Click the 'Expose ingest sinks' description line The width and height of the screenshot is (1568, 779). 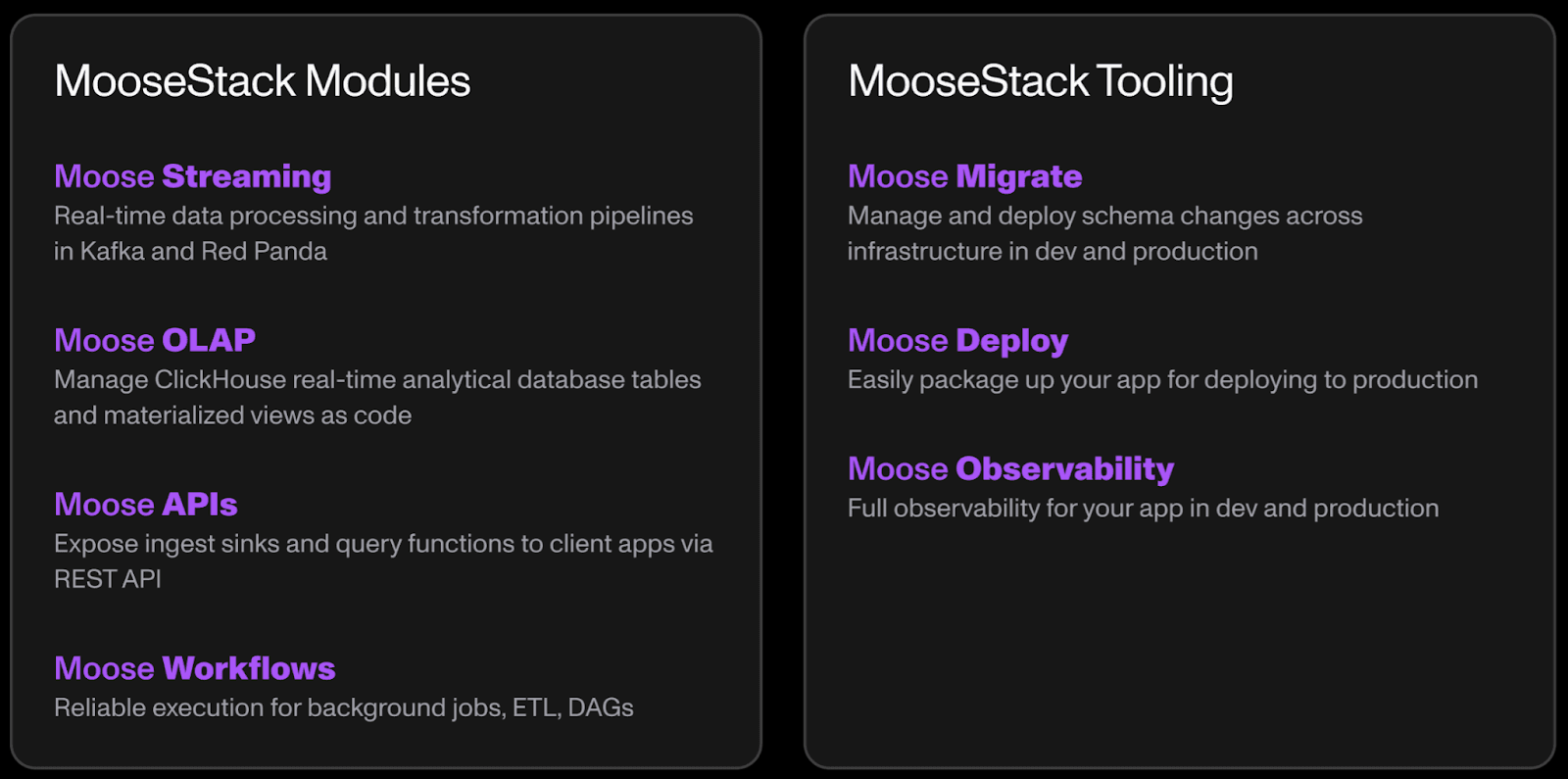[383, 544]
